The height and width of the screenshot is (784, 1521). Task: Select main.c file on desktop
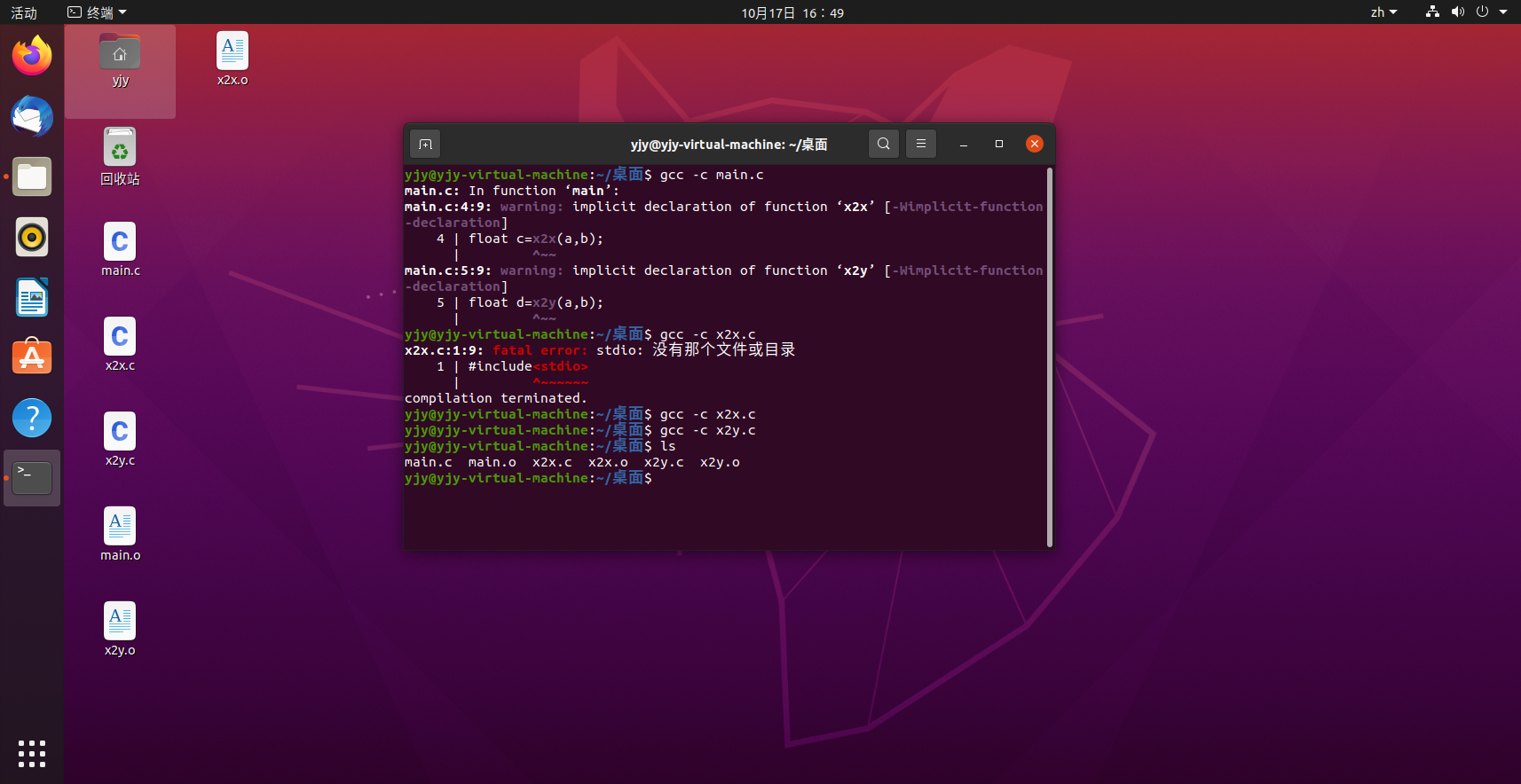pos(120,249)
